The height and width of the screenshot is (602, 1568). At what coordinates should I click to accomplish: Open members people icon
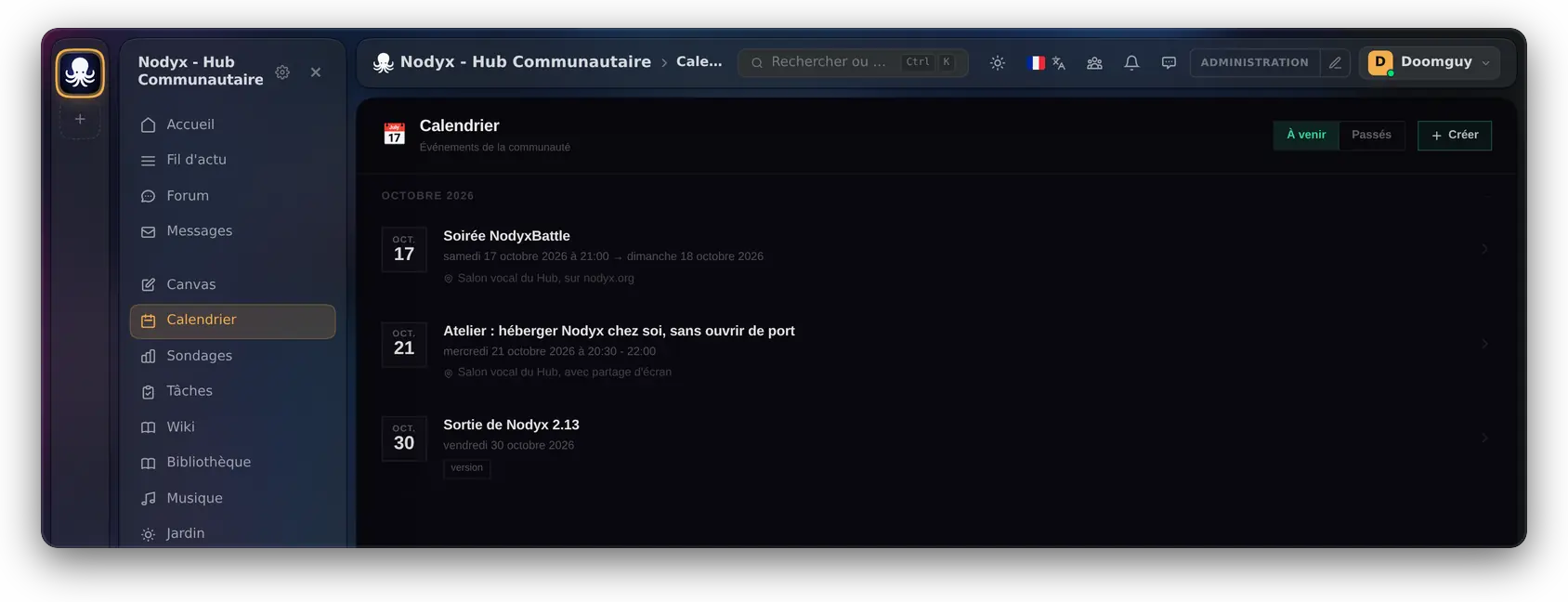(x=1094, y=63)
